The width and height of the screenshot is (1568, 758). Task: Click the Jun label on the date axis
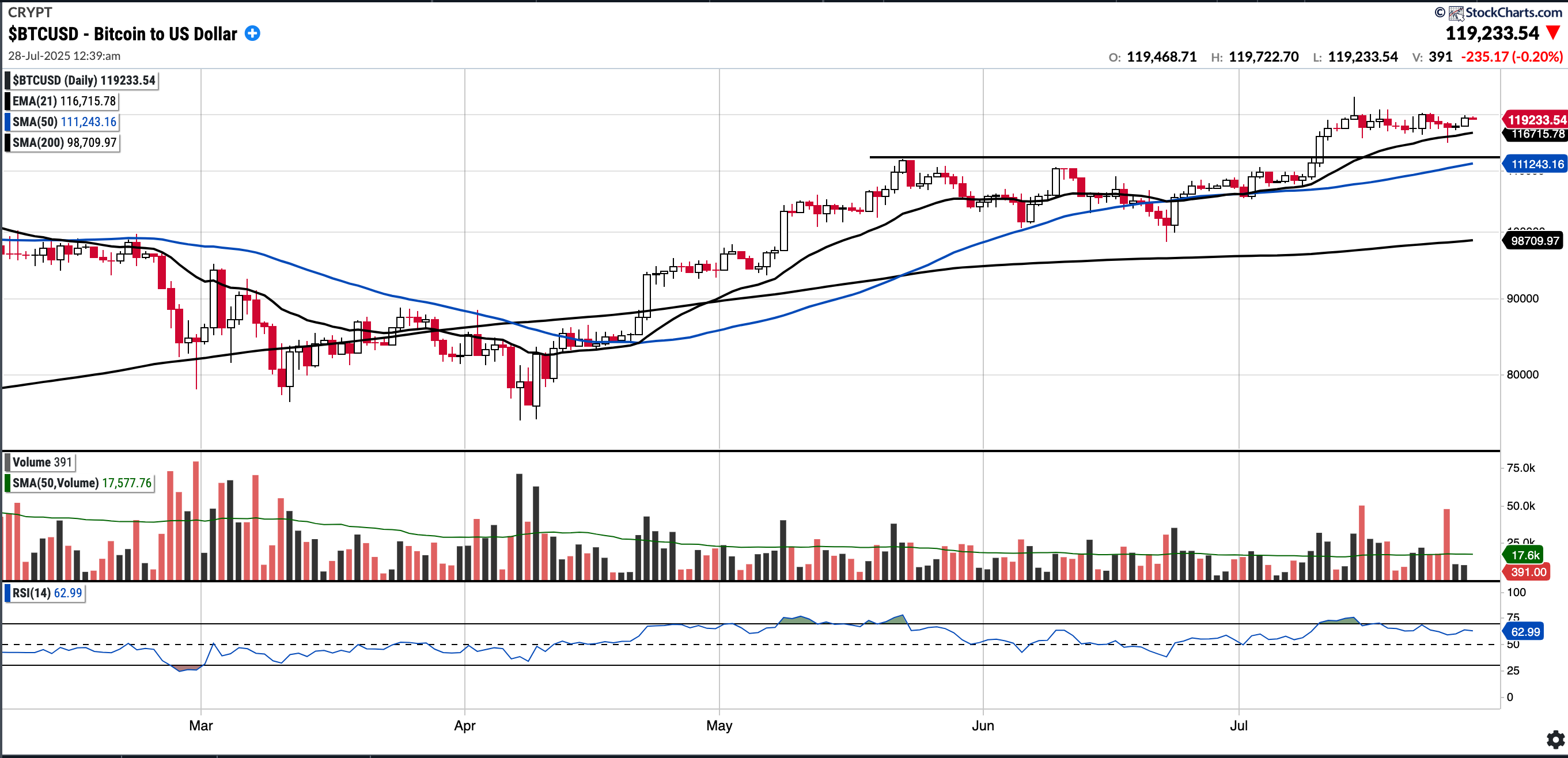(982, 725)
